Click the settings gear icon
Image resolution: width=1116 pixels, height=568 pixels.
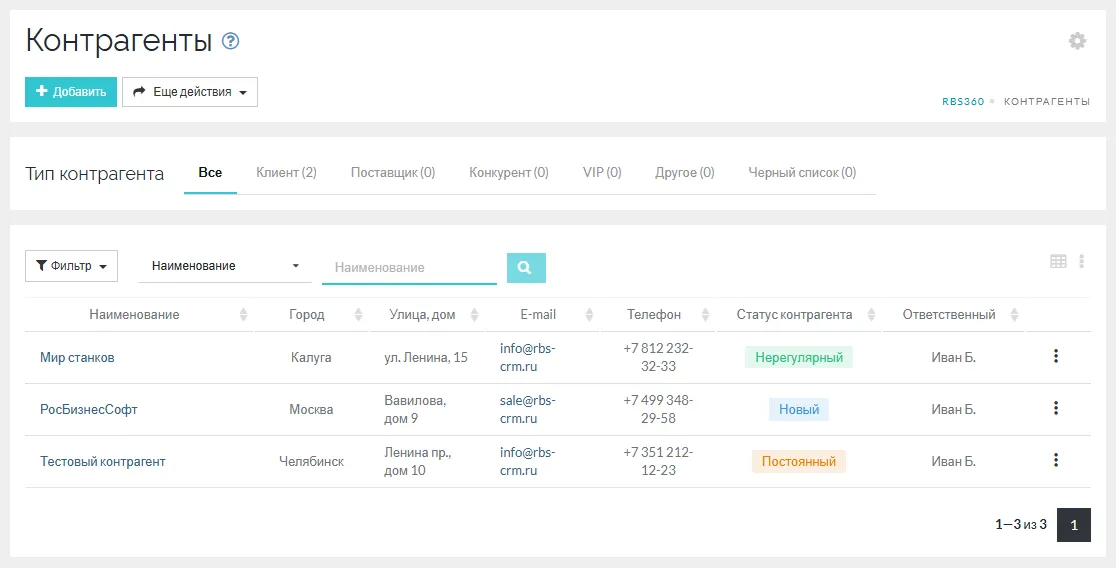1077,41
